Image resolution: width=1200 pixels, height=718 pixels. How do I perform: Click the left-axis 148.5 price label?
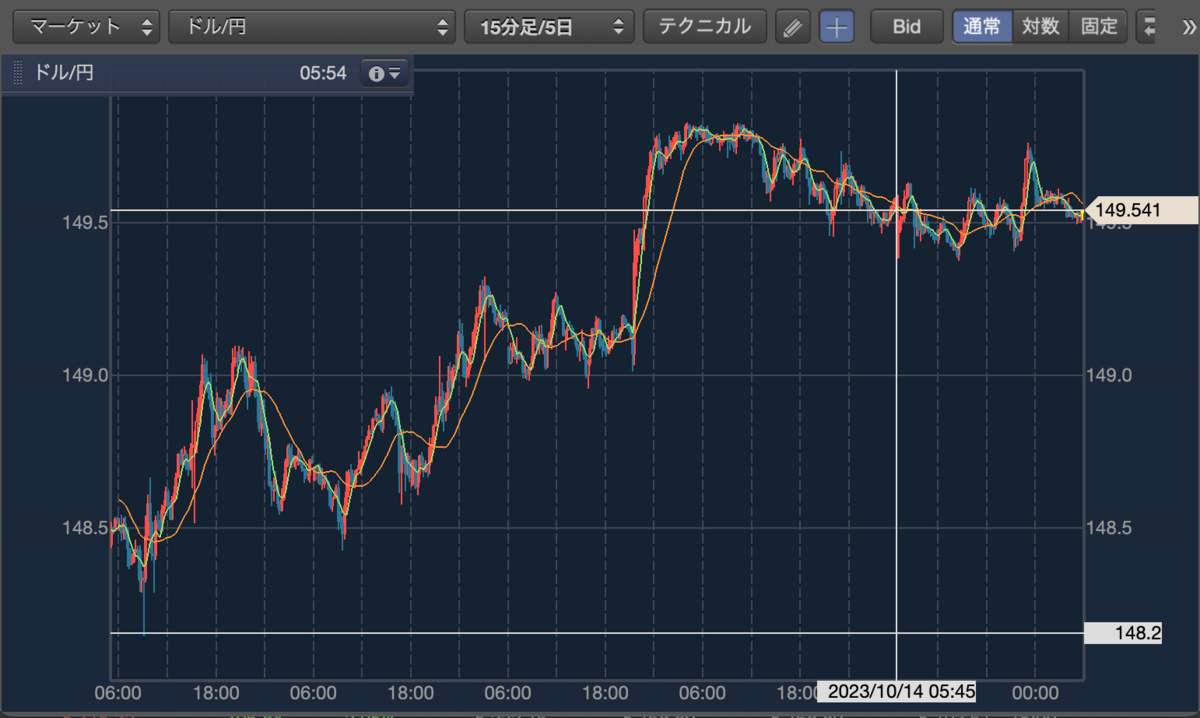(x=84, y=528)
